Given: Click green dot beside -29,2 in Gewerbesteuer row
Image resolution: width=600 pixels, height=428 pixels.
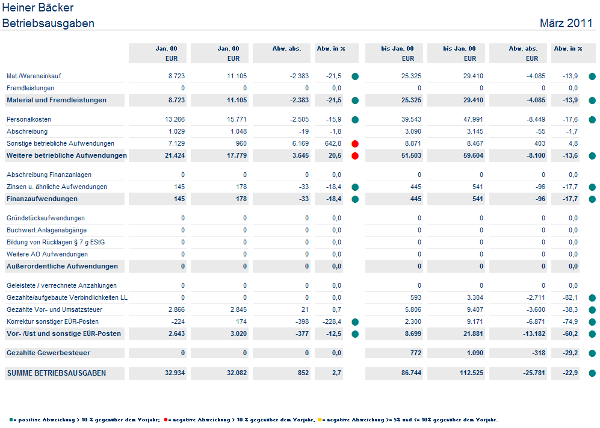Looking at the screenshot, I should [592, 353].
